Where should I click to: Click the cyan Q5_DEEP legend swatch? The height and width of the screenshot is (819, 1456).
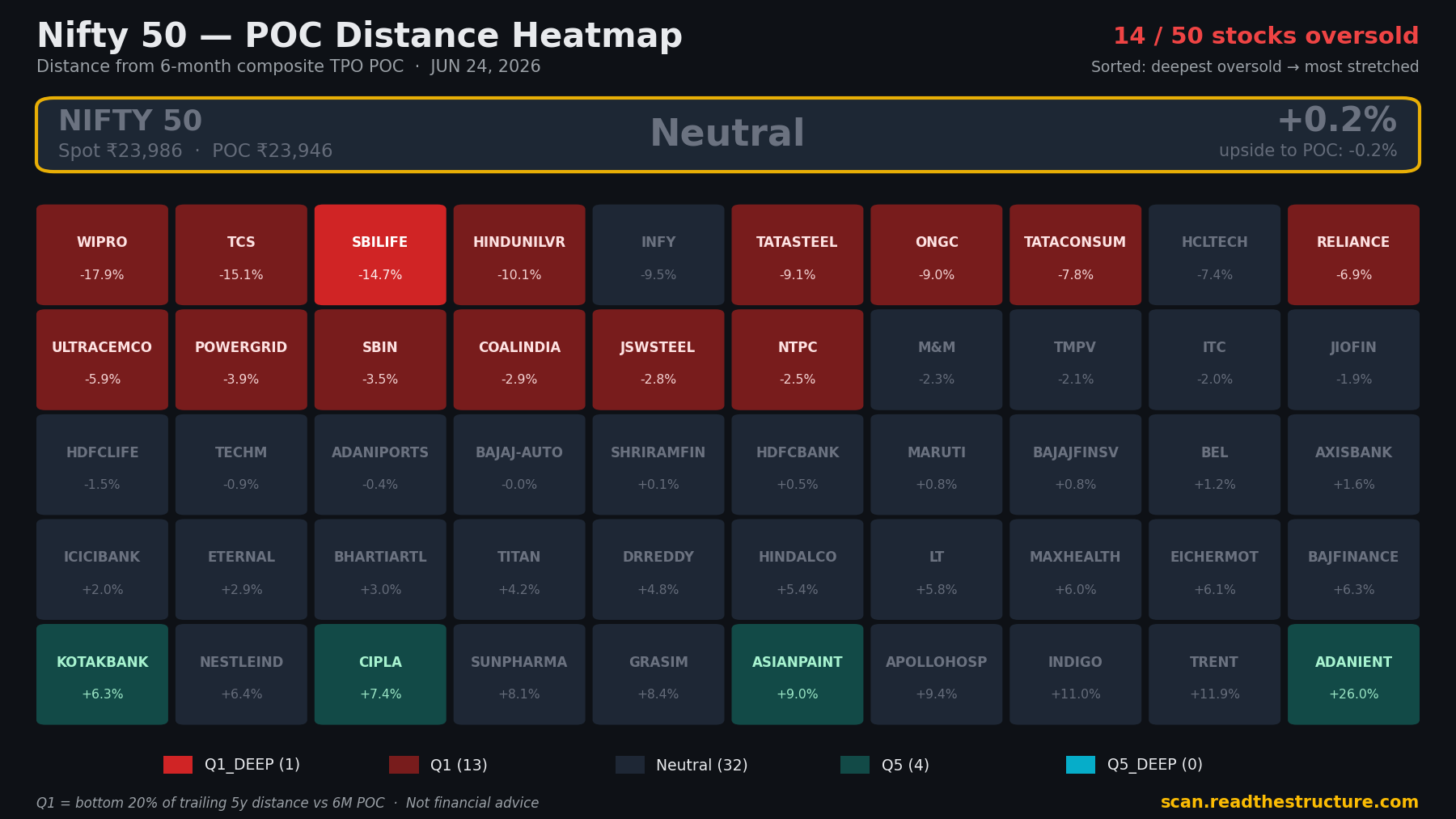pyautogui.click(x=1081, y=765)
